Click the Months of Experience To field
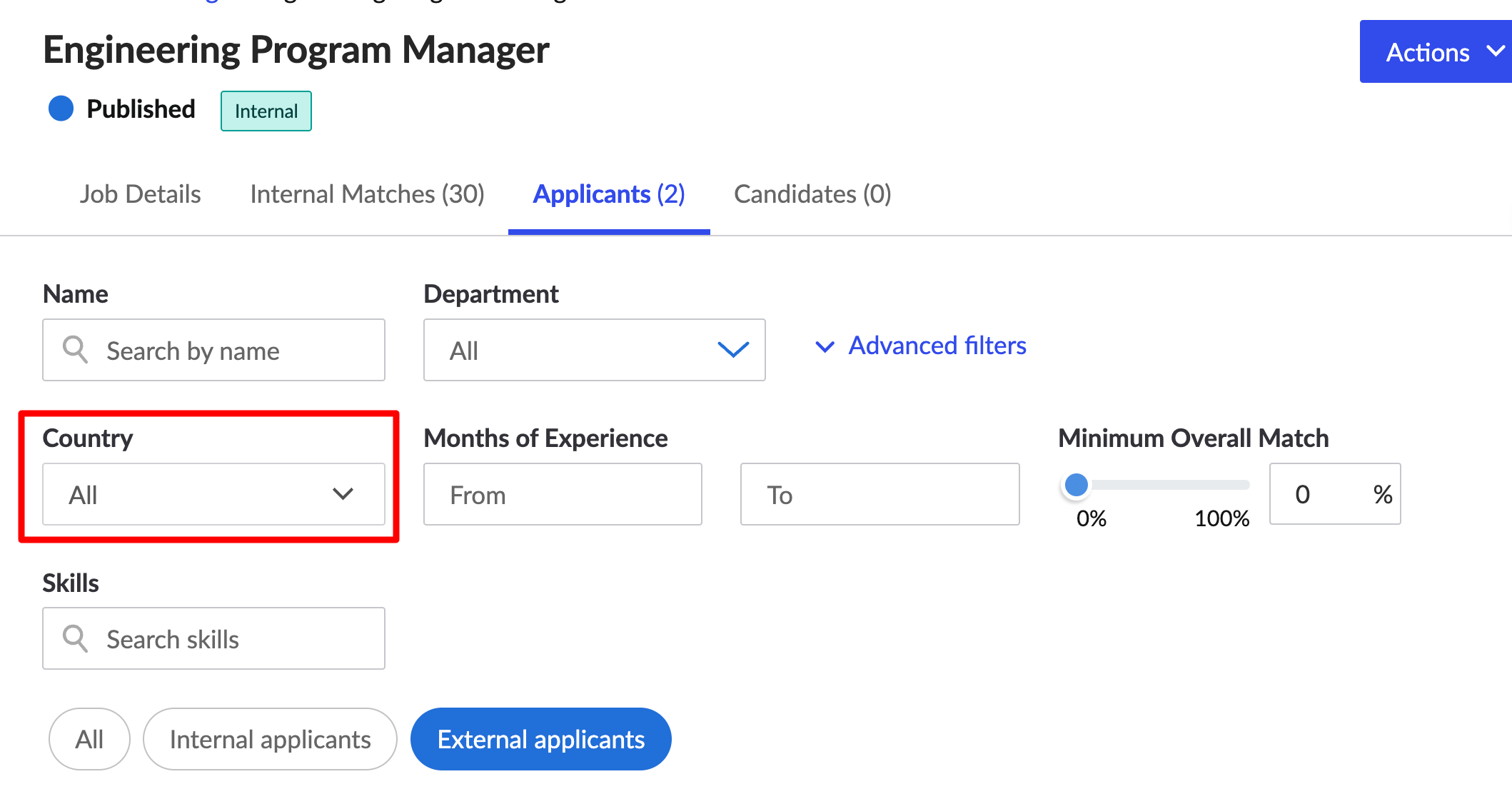 tap(880, 494)
